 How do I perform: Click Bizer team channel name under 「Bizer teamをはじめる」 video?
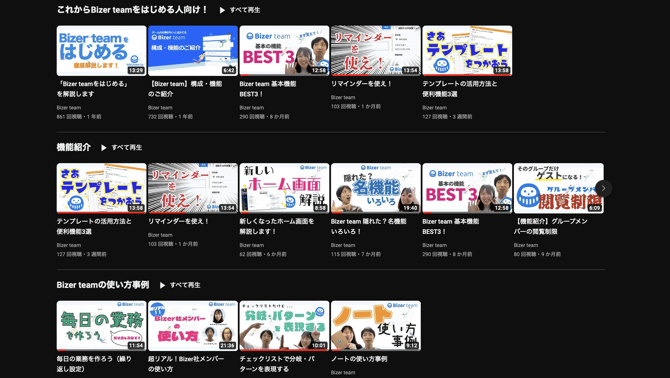click(x=69, y=108)
